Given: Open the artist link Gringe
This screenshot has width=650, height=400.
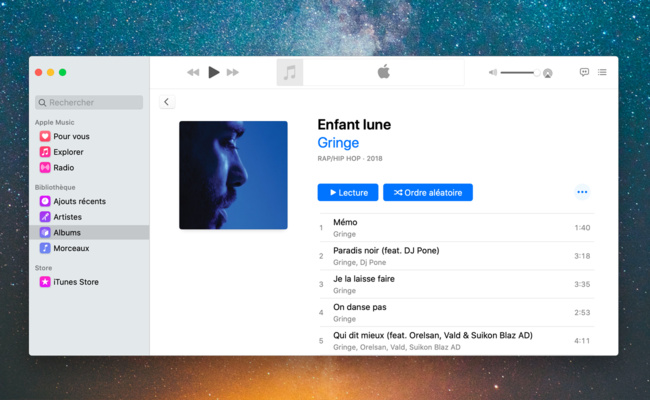Looking at the screenshot, I should coord(338,143).
